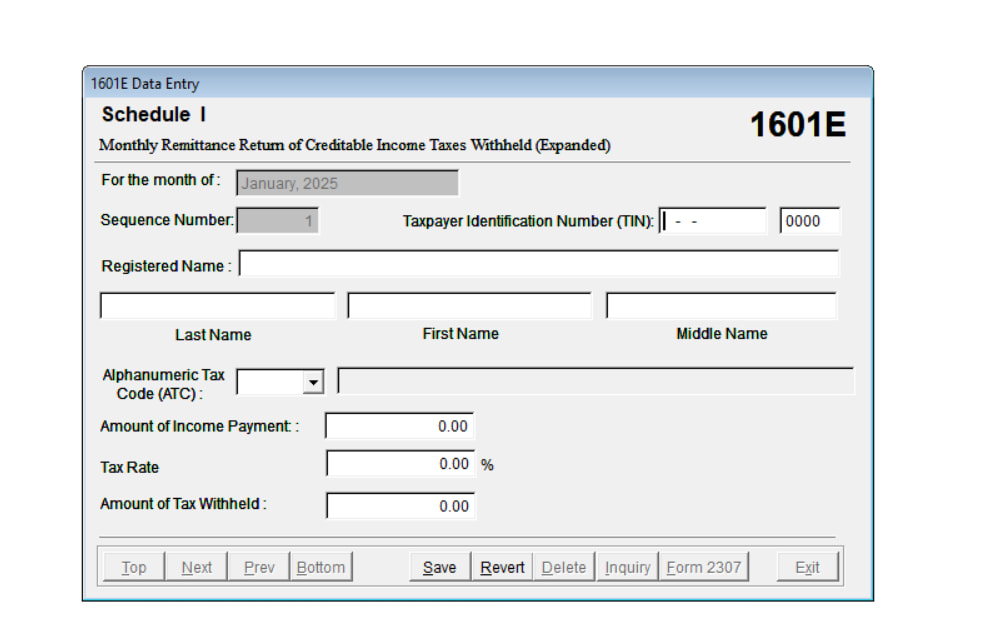Click the 'Sequence Number:' label

point(167,220)
